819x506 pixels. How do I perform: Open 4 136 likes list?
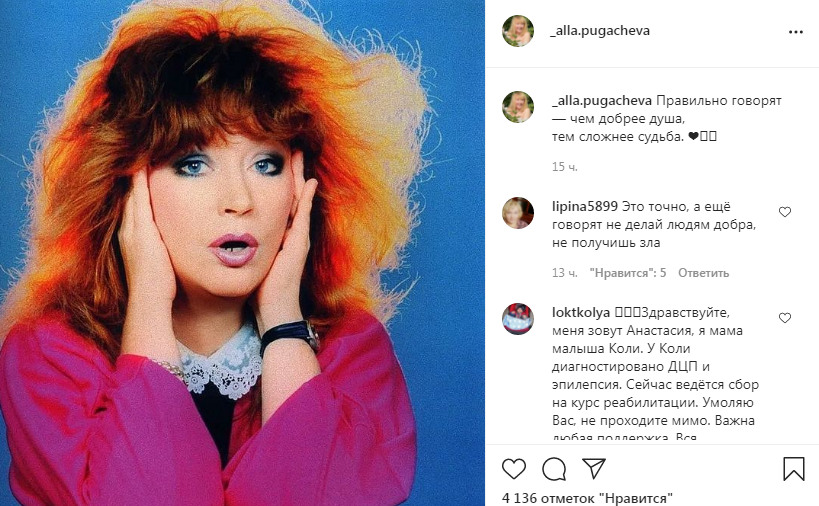click(587, 498)
